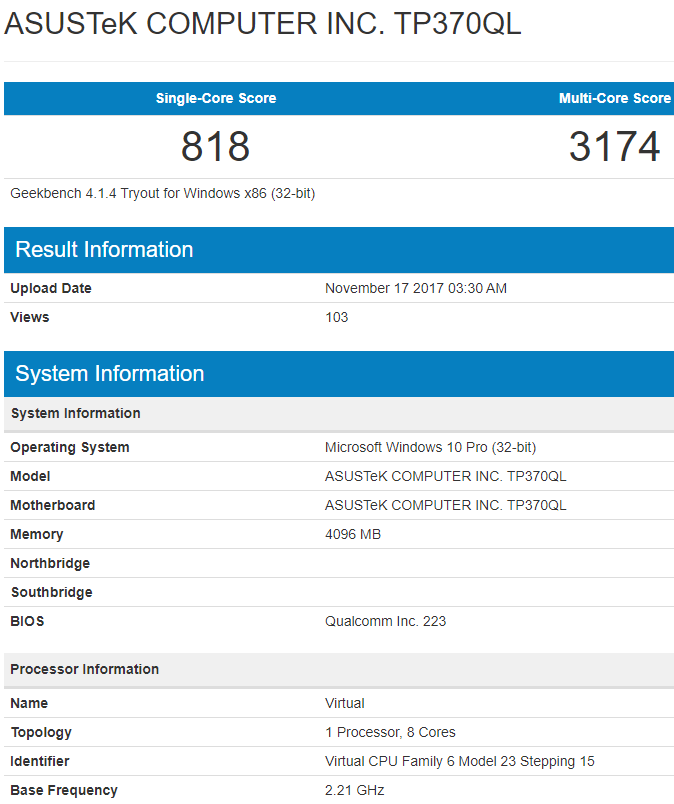This screenshot has height=804, width=674.
Task: Click the gray System Information subheading
Action: pyautogui.click(x=75, y=413)
